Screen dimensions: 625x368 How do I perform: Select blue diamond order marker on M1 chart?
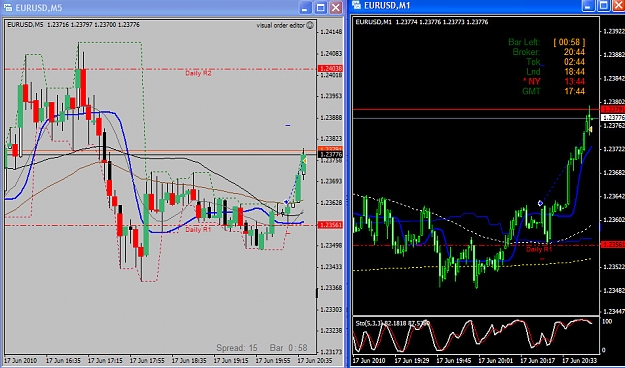(540, 203)
